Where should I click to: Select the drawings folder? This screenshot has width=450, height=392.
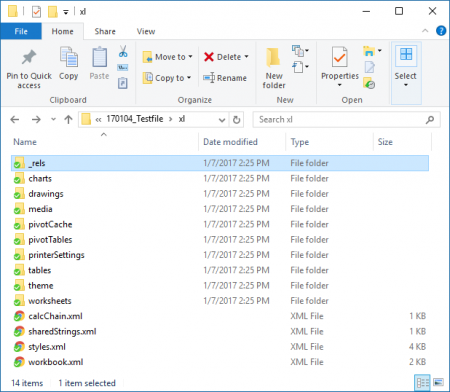coord(220,194)
